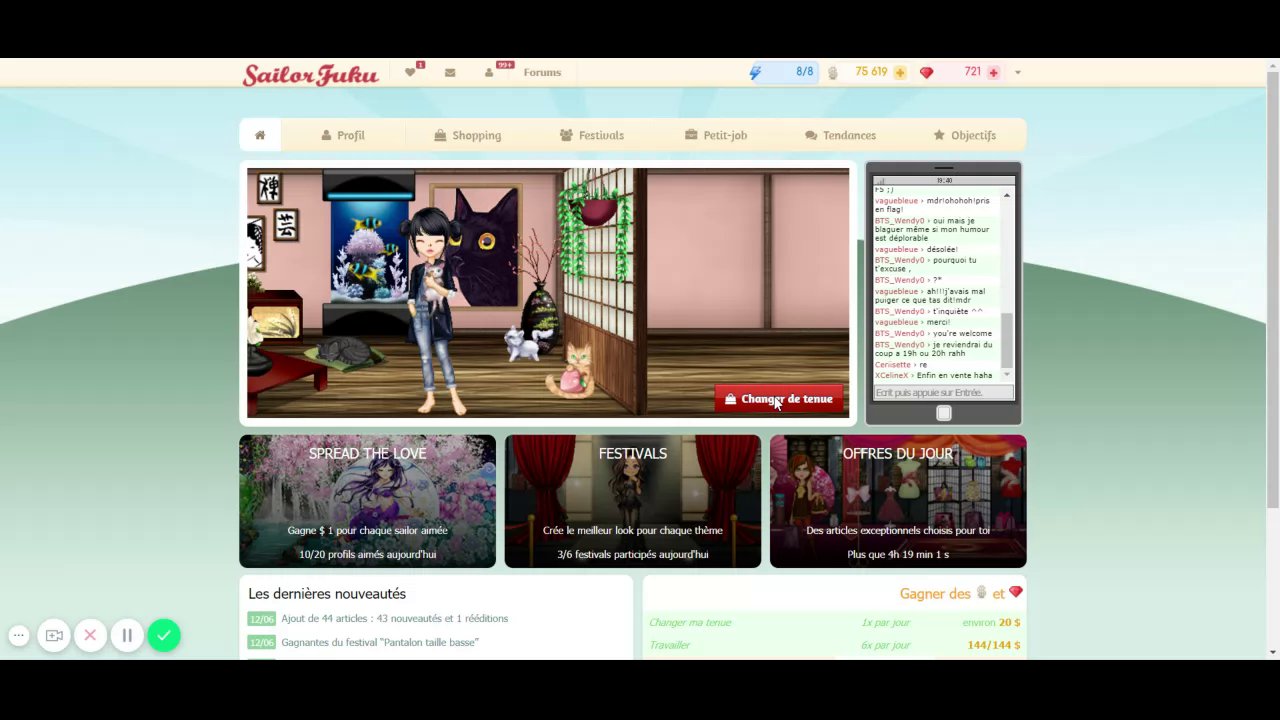The width and height of the screenshot is (1280, 720).
Task: Open the SailorFuku logo home link
Action: [310, 74]
